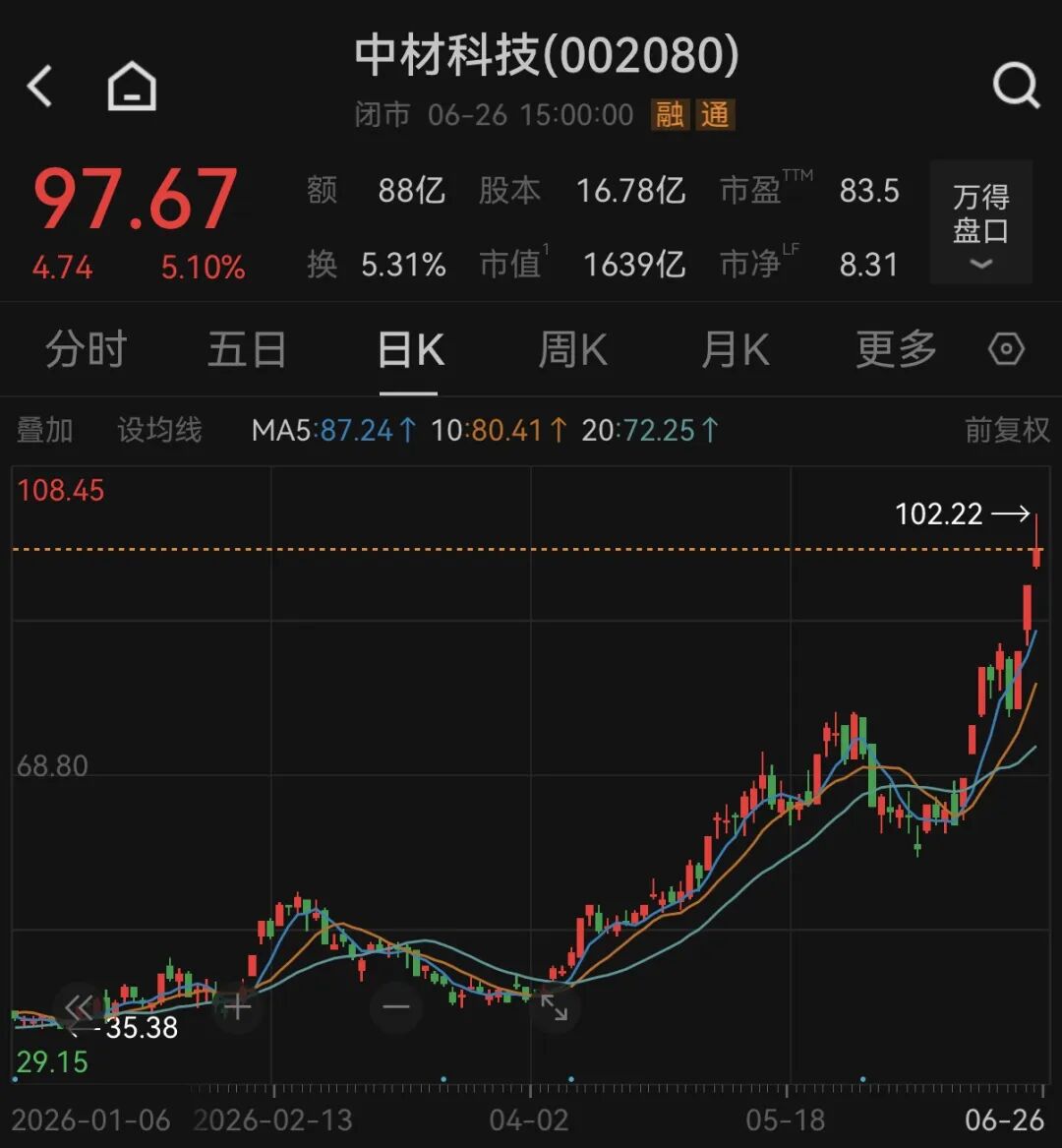Tap MA20 value 72.25

pos(658,431)
